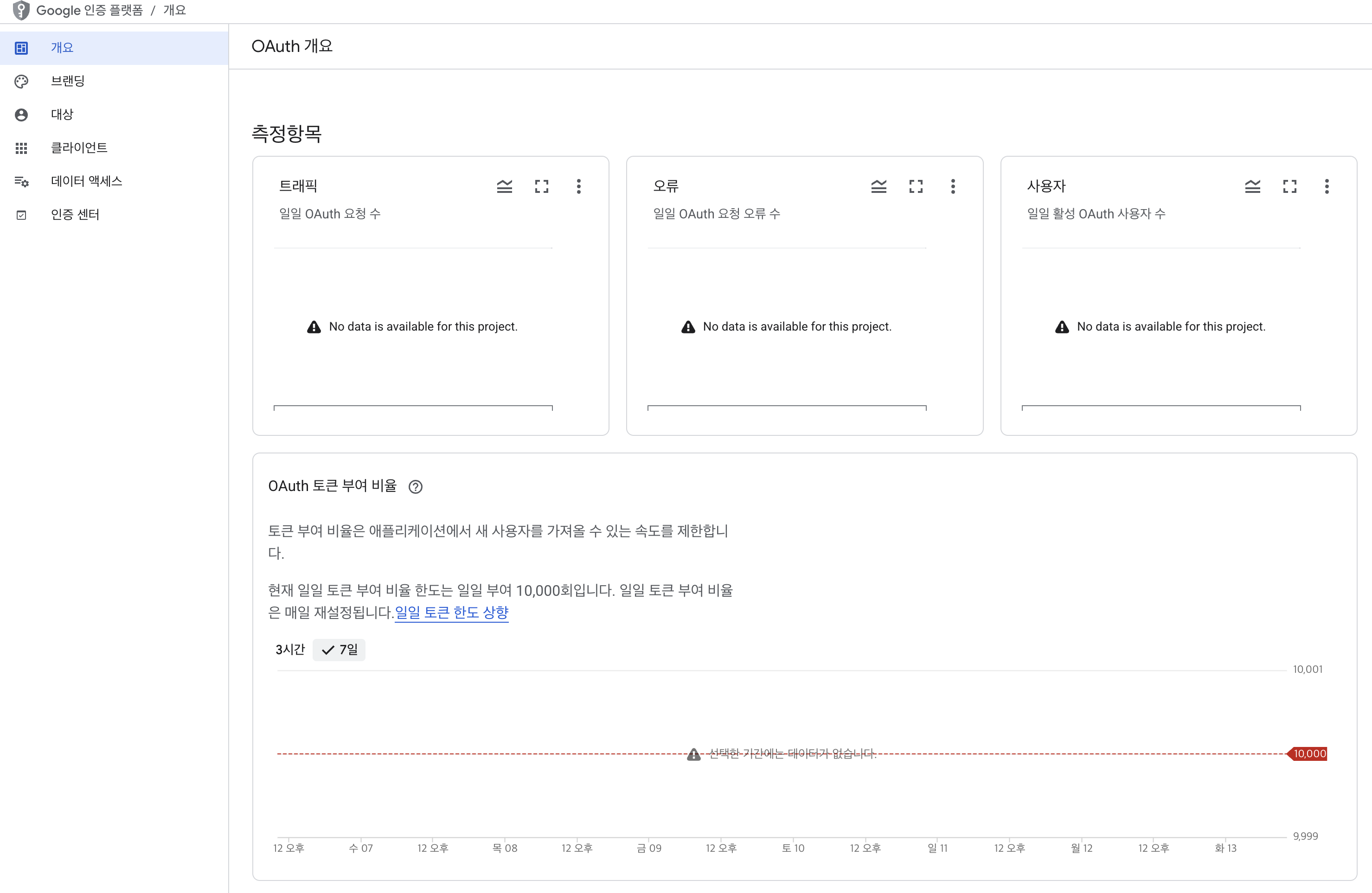Open the 데이터 액세스 sidebar item

click(x=114, y=181)
